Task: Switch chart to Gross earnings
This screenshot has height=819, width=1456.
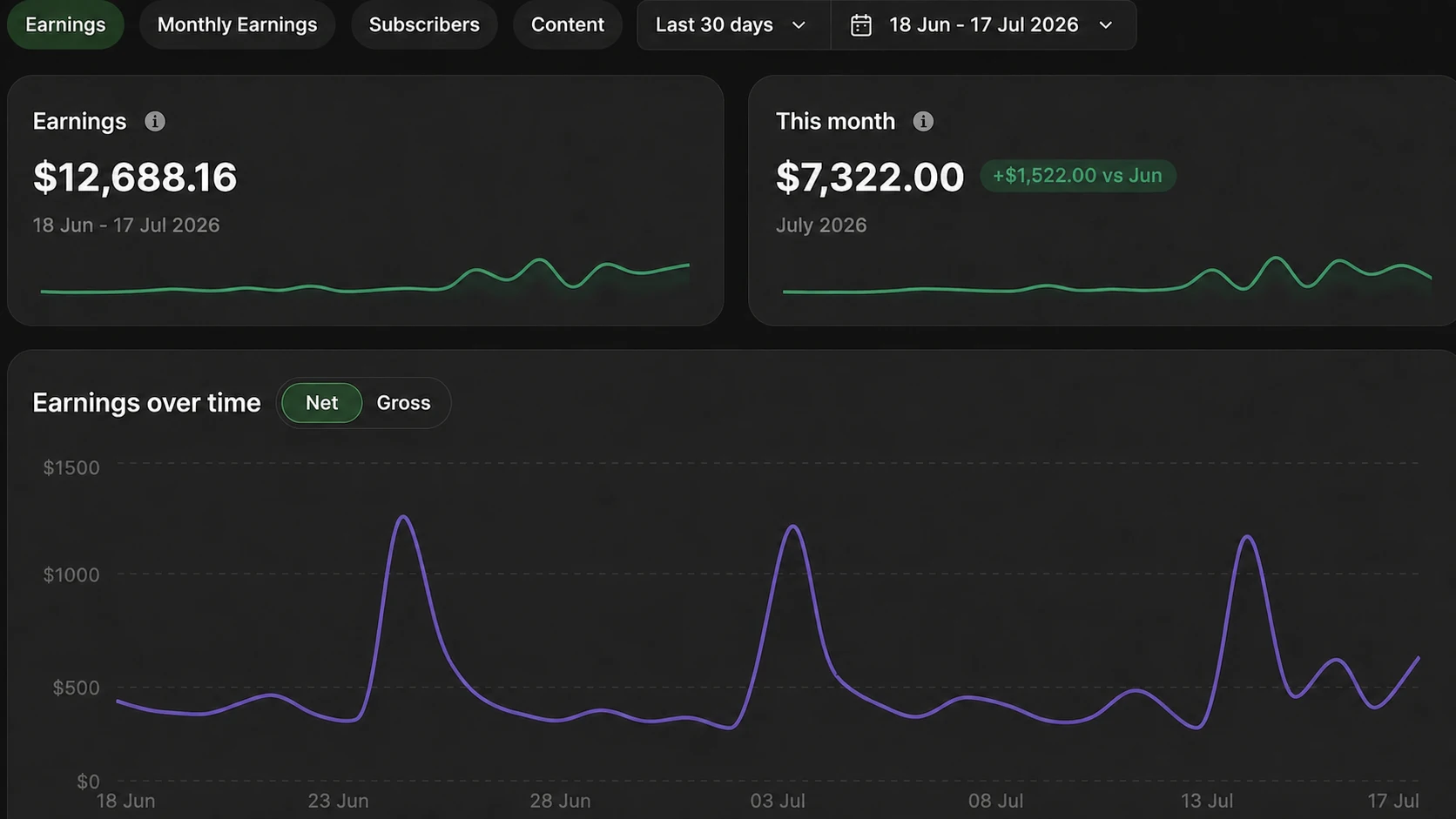Action: click(403, 403)
